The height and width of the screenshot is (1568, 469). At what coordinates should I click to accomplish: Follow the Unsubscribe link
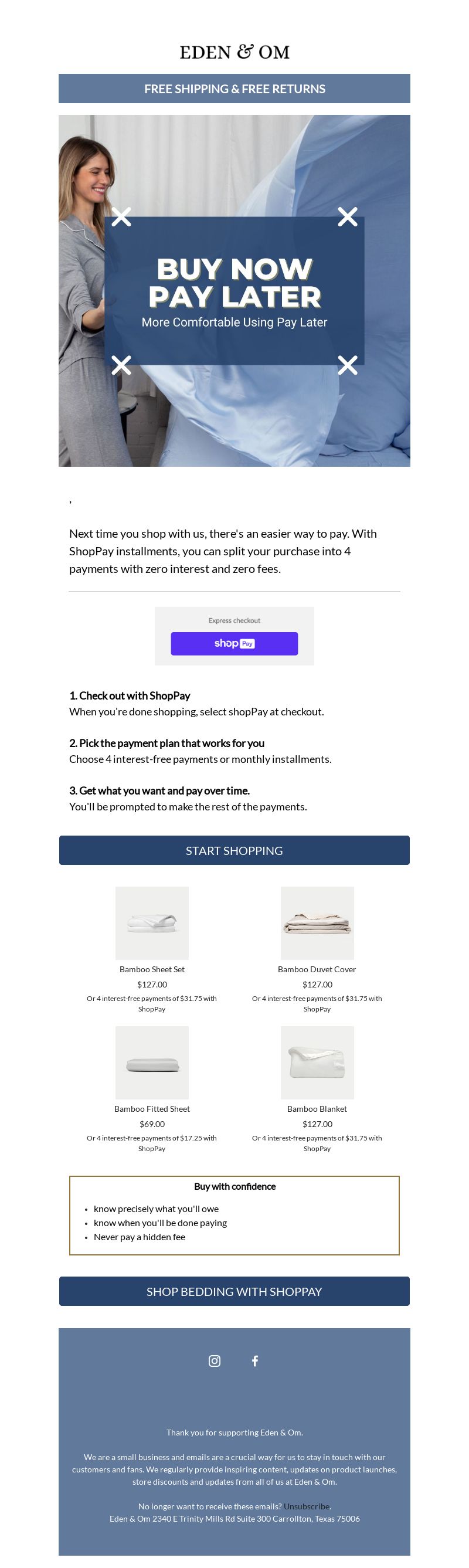[x=306, y=1506]
